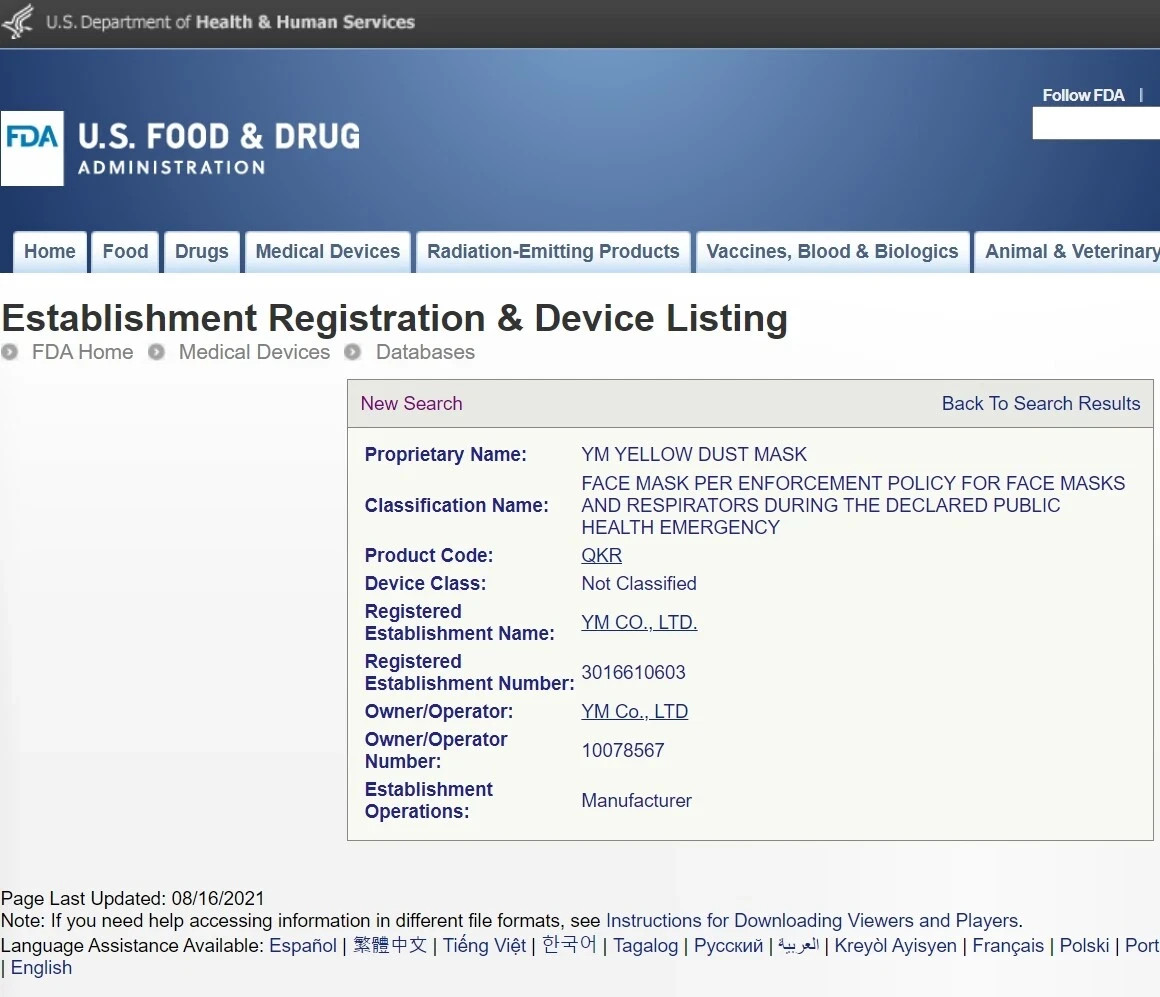The image size is (1160, 997).
Task: Select Español language link
Action: pos(303,946)
